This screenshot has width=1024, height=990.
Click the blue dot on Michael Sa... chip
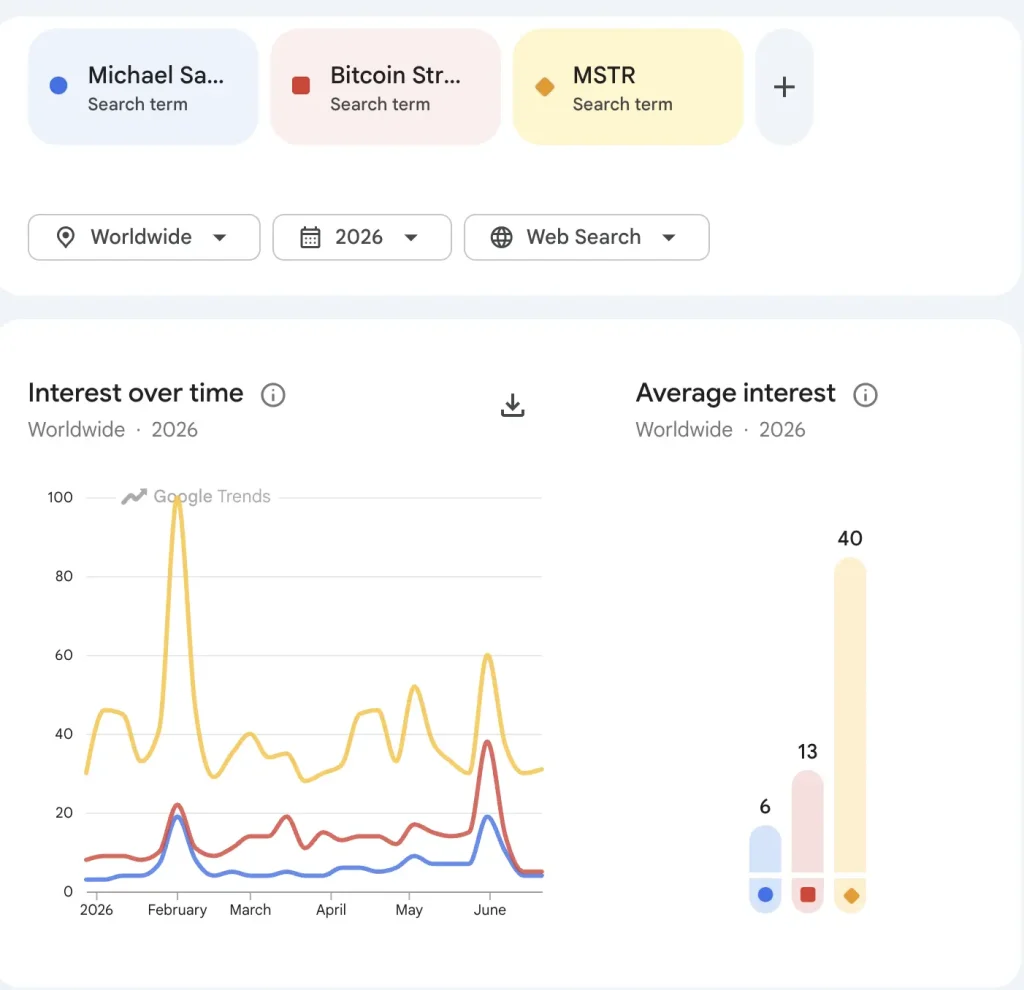point(59,86)
